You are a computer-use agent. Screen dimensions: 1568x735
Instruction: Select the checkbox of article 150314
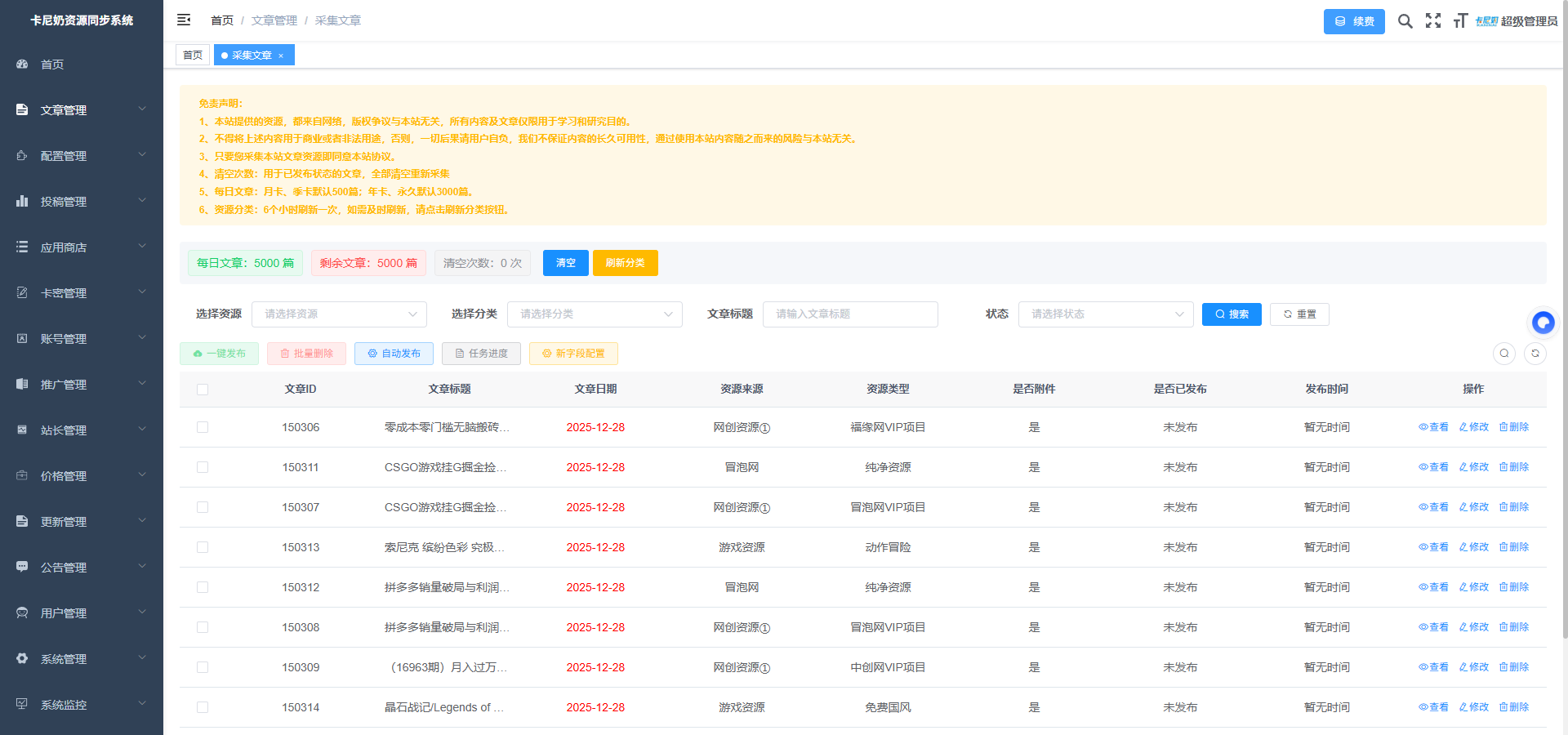click(203, 707)
